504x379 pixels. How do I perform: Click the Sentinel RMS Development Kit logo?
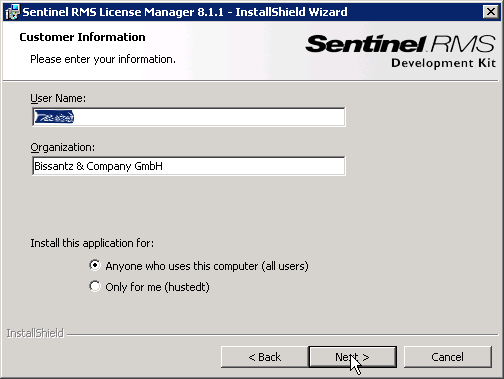[x=401, y=51]
